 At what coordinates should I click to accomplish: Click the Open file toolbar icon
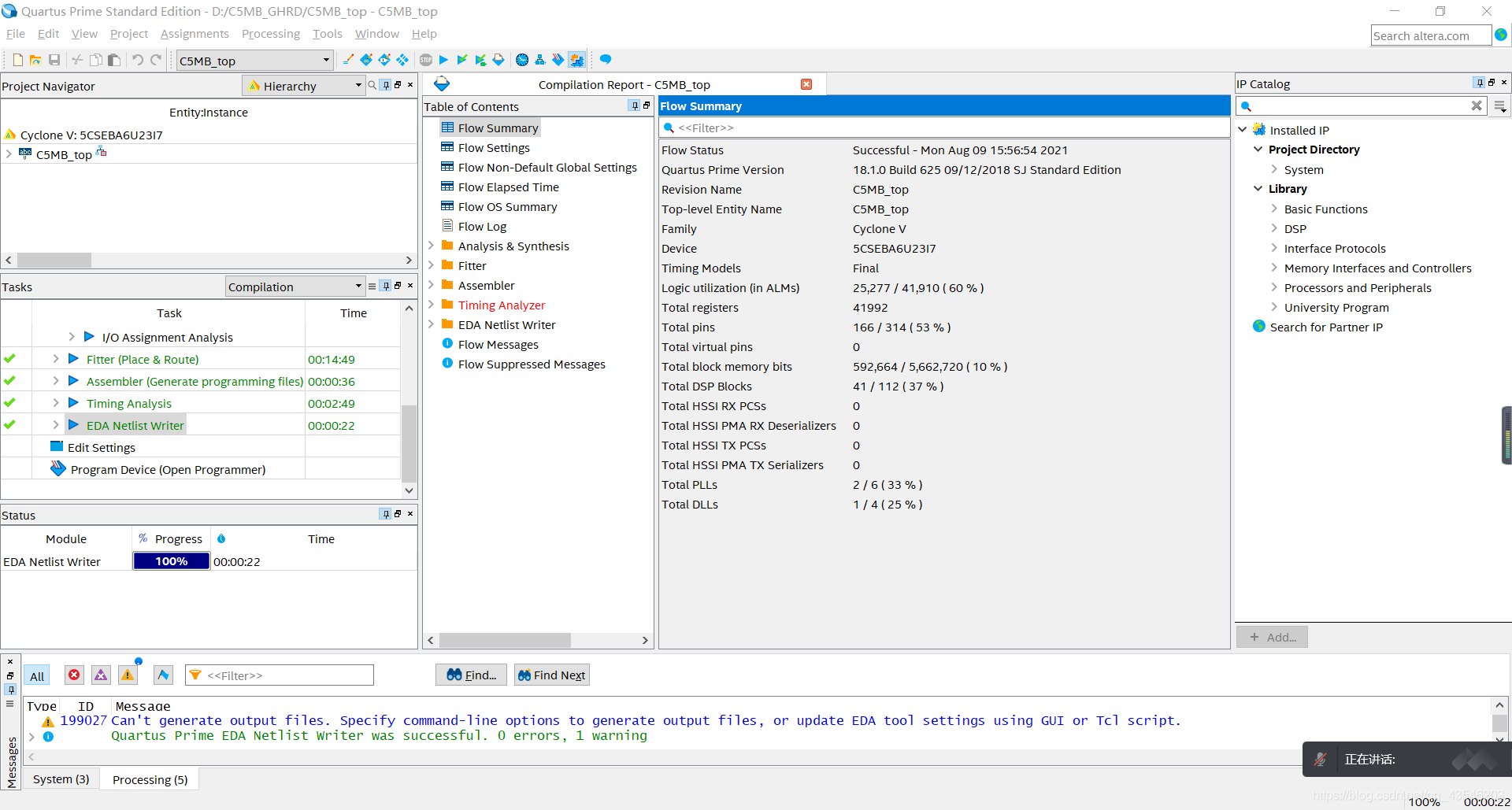[35, 60]
